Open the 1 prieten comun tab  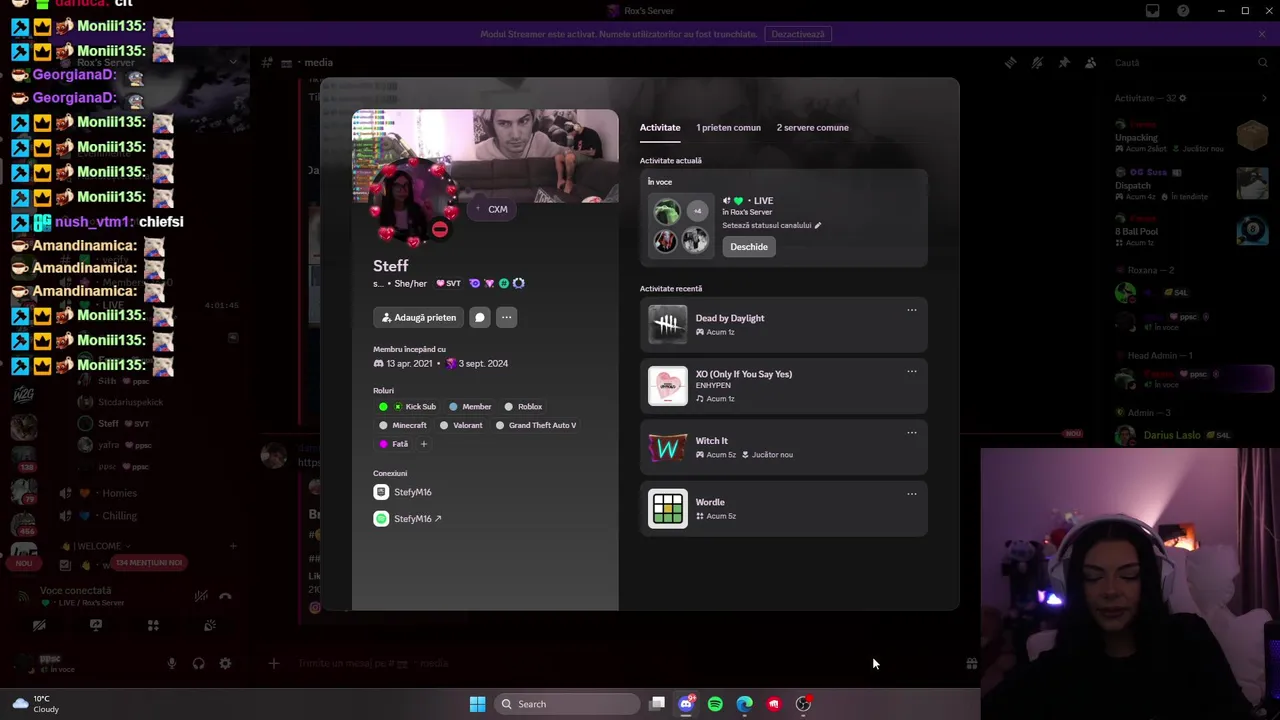728,127
